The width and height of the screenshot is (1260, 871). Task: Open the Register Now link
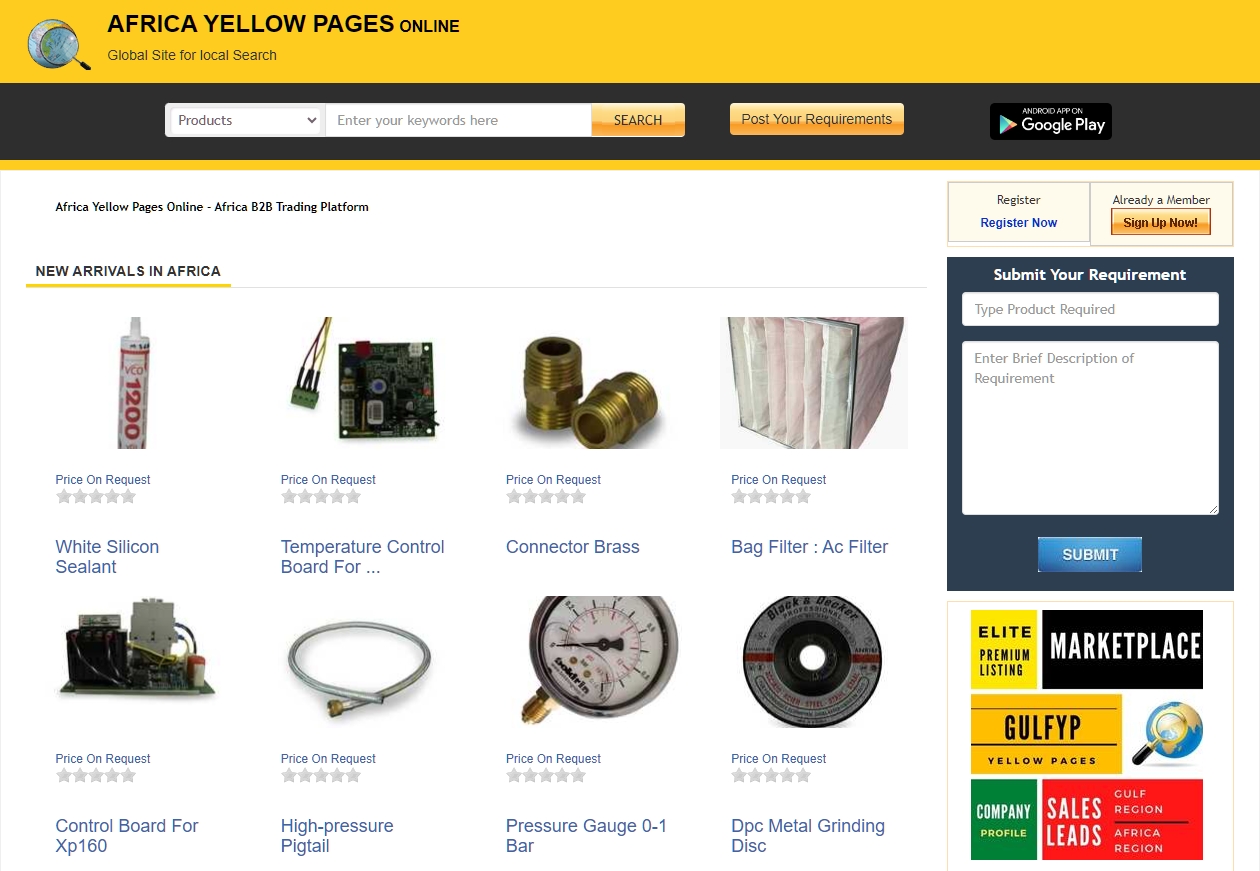(1018, 223)
